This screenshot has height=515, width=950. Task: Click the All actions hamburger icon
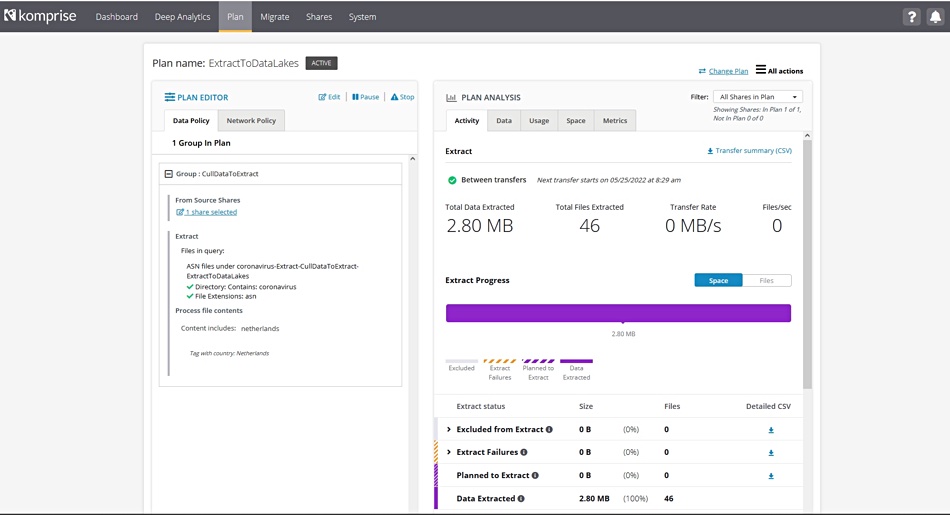[x=760, y=70]
